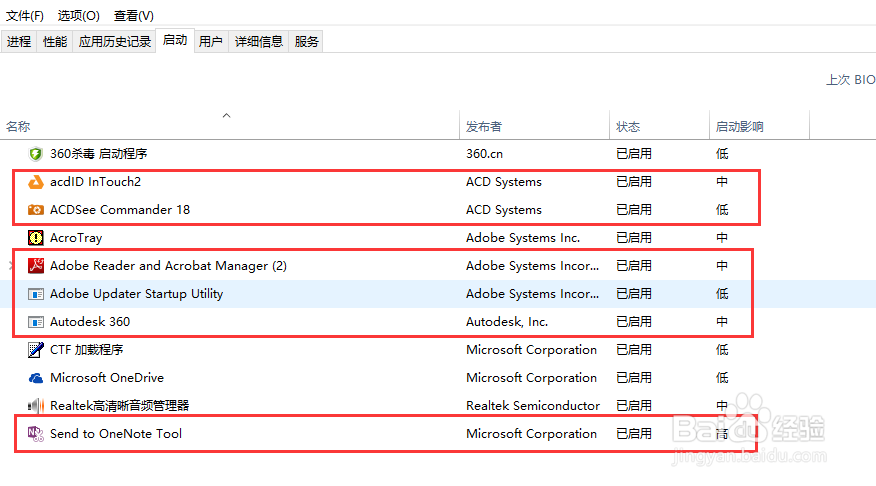Select the 启动 tab
The width and height of the screenshot is (876, 486).
pyautogui.click(x=175, y=40)
